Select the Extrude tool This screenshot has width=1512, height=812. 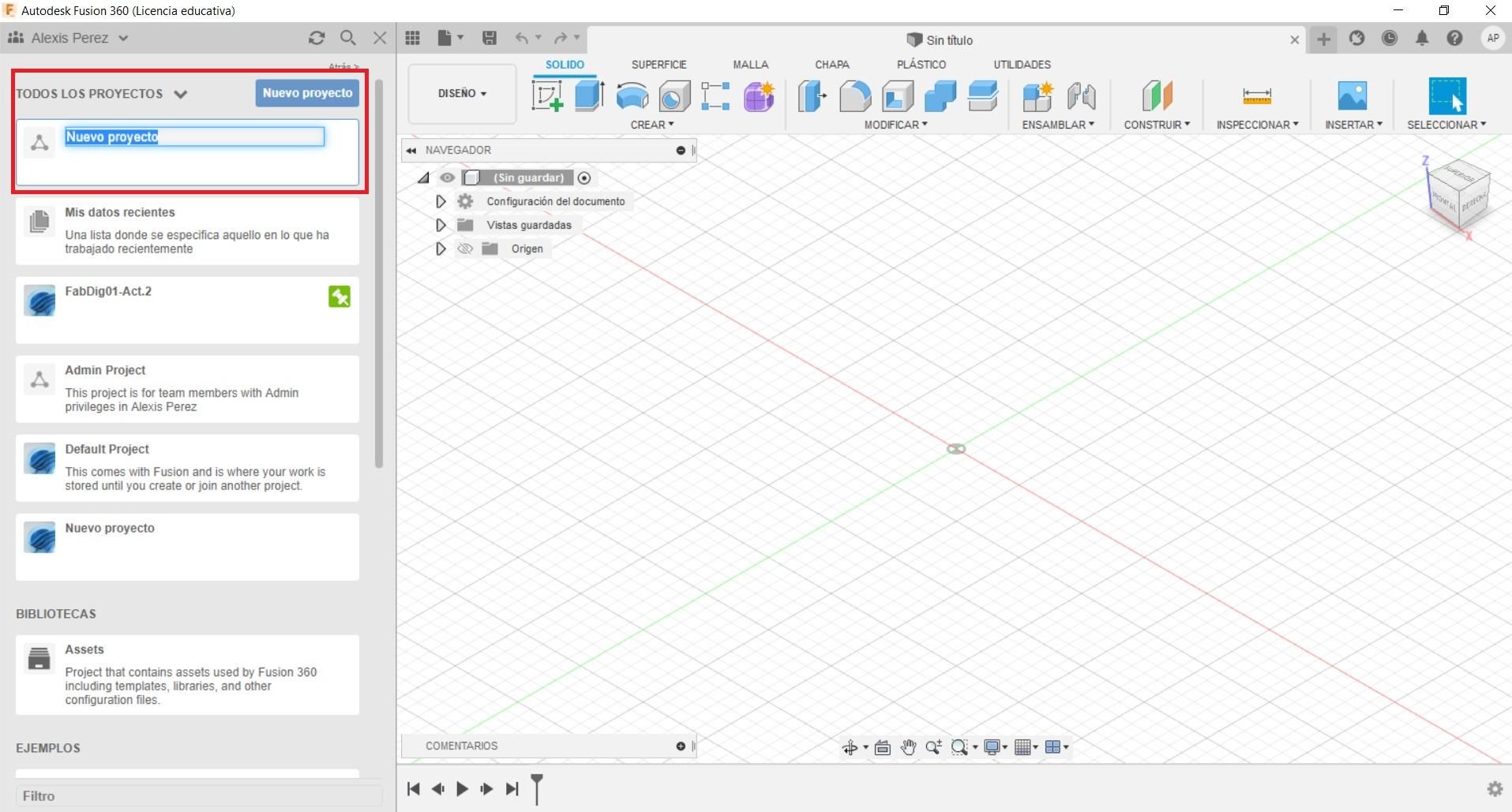point(590,96)
